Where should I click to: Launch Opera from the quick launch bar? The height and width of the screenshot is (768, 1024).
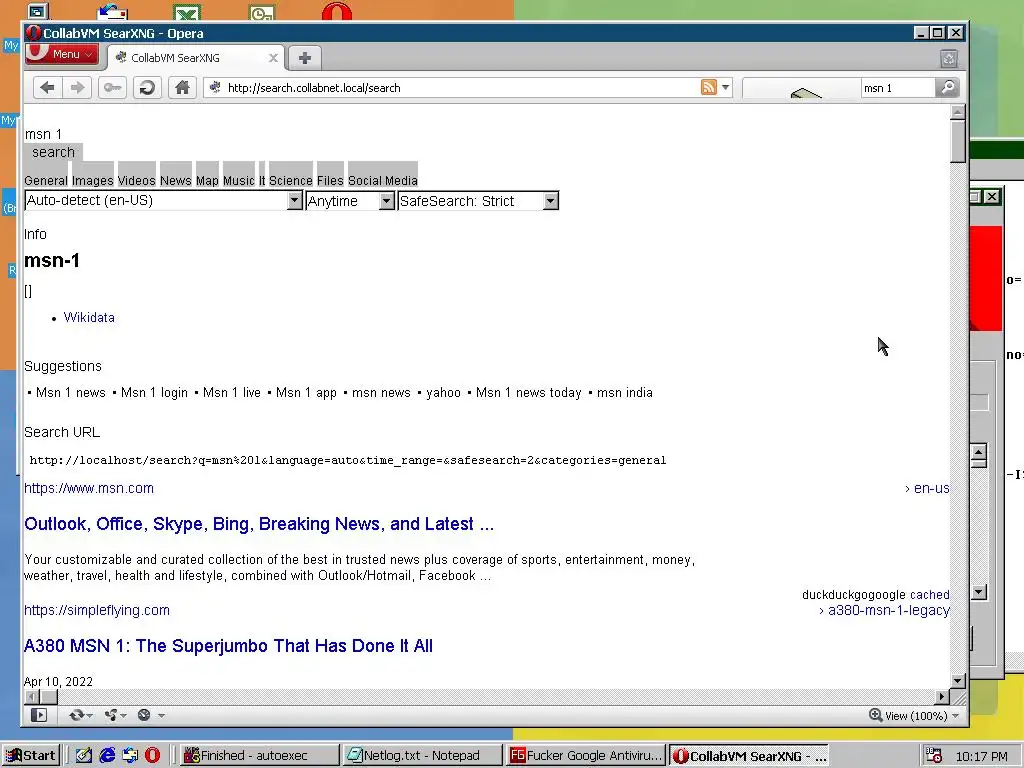(x=152, y=756)
